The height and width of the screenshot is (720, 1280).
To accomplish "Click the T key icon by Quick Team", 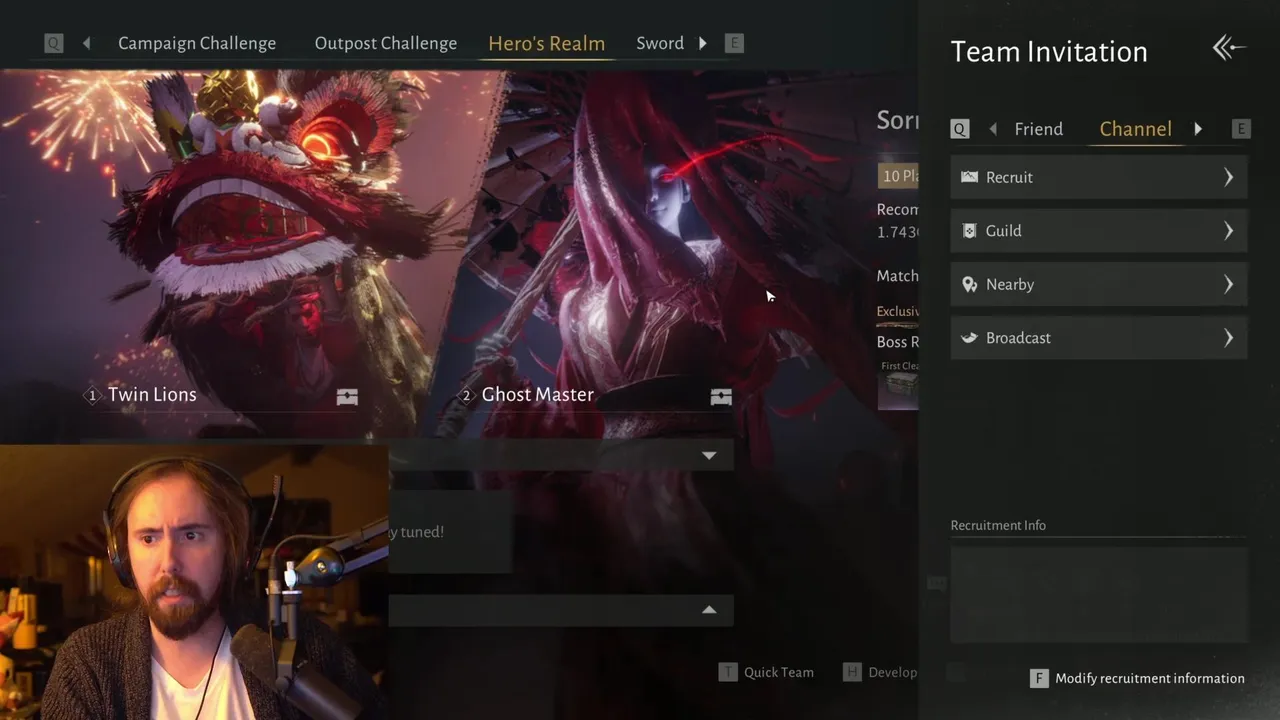I will click(728, 672).
